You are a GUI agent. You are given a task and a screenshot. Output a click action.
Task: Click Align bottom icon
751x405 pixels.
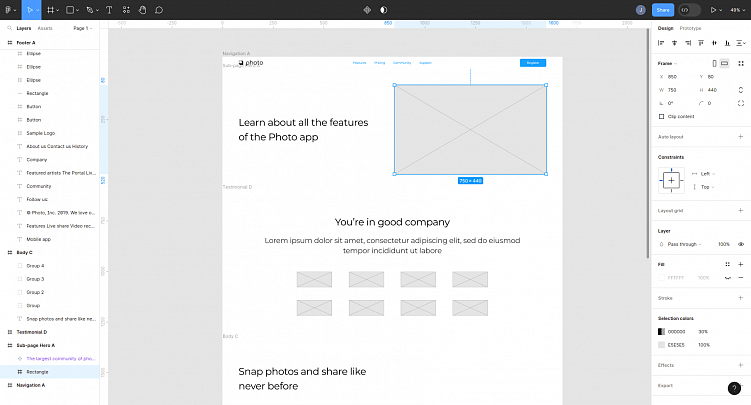point(727,43)
